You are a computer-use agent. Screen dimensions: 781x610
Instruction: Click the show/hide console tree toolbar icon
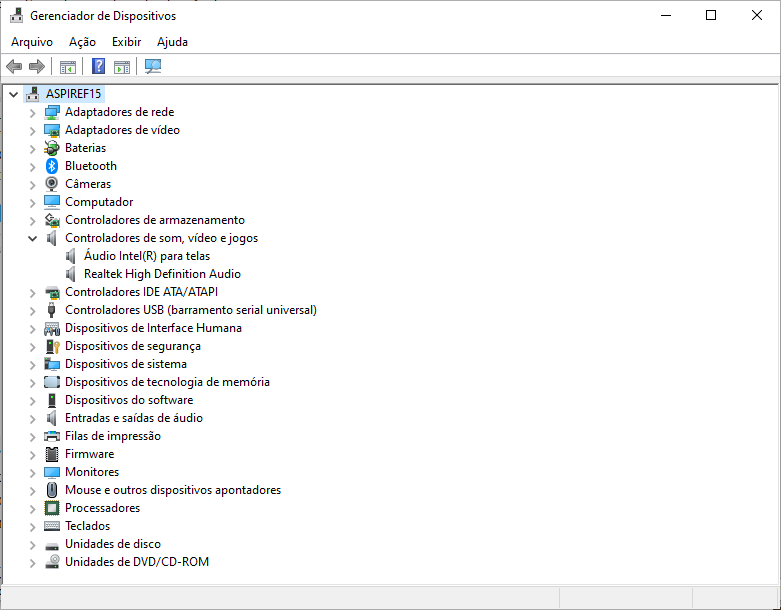[x=68, y=67]
